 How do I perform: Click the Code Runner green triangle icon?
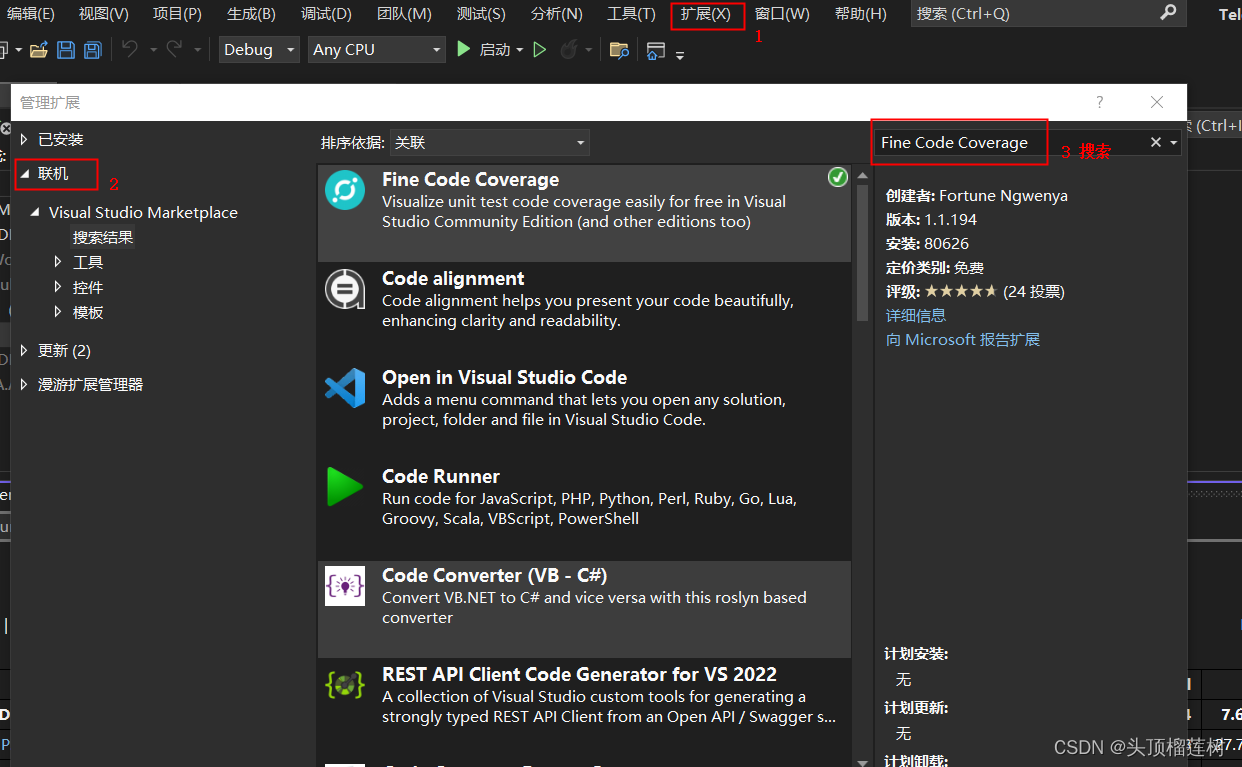coord(345,487)
